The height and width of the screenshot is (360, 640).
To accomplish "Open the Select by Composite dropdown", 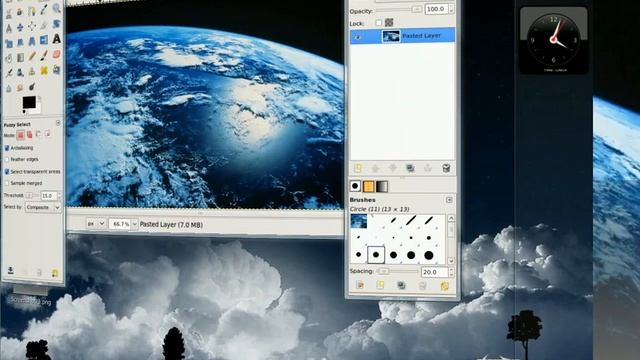I will click(x=43, y=207).
